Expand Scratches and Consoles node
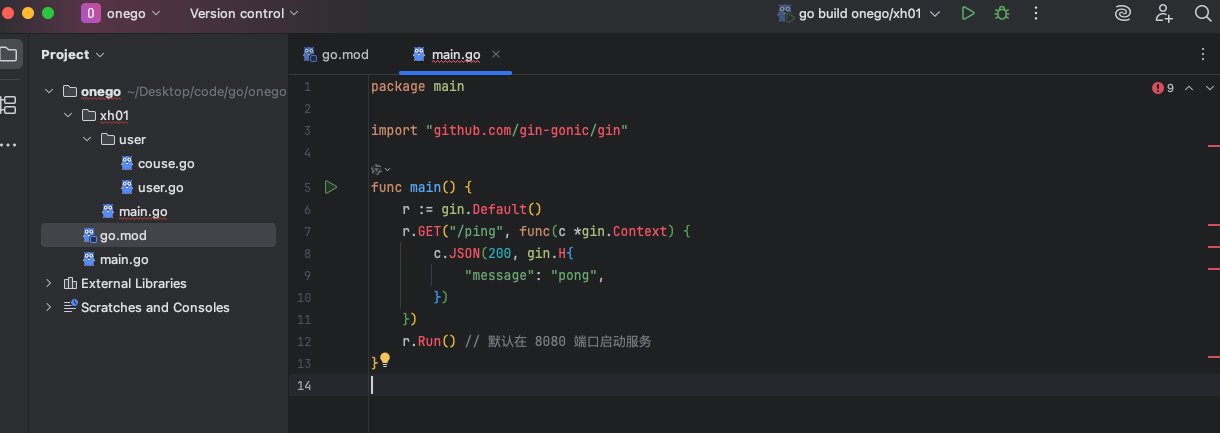 [49, 307]
